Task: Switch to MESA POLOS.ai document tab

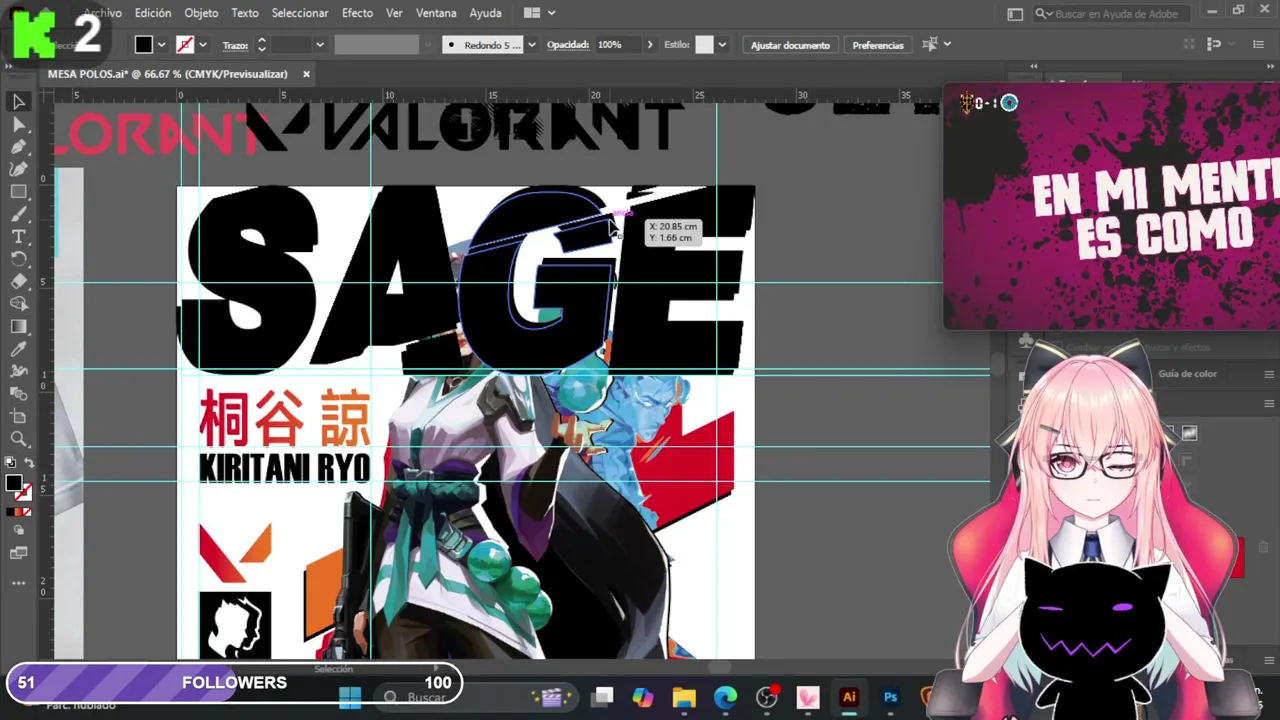Action: (167, 74)
